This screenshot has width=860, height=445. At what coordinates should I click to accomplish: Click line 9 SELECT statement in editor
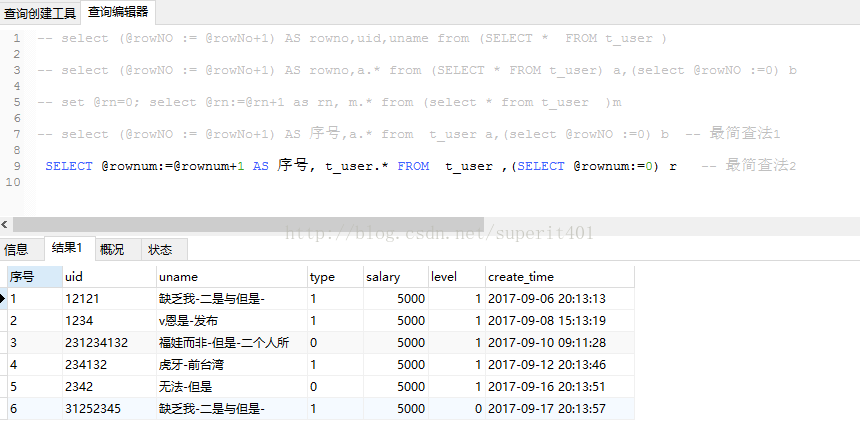pos(360,166)
